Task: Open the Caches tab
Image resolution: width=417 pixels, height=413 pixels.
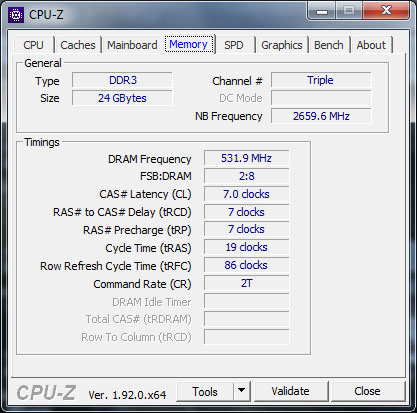Action: [78, 45]
